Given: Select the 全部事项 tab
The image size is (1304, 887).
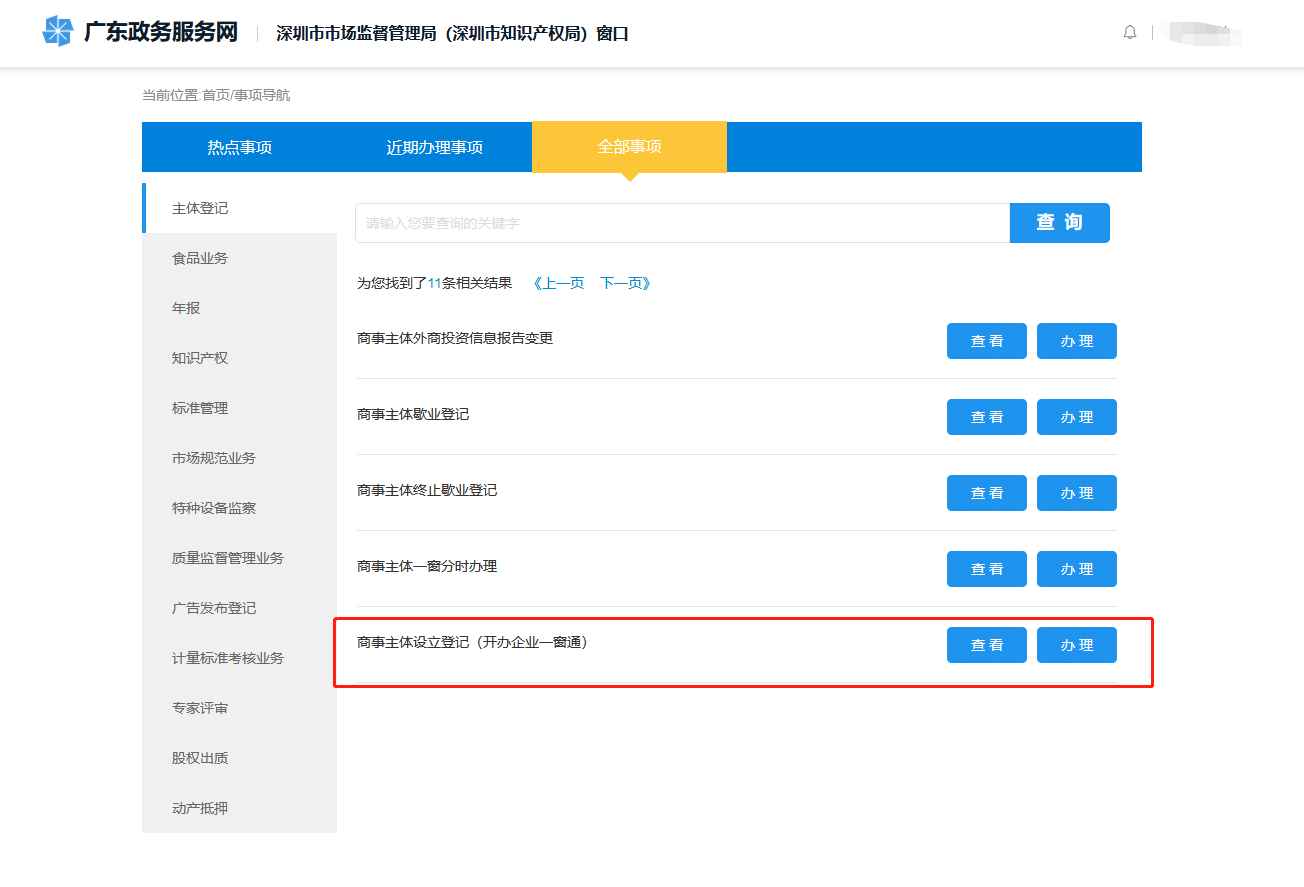Looking at the screenshot, I should [629, 147].
